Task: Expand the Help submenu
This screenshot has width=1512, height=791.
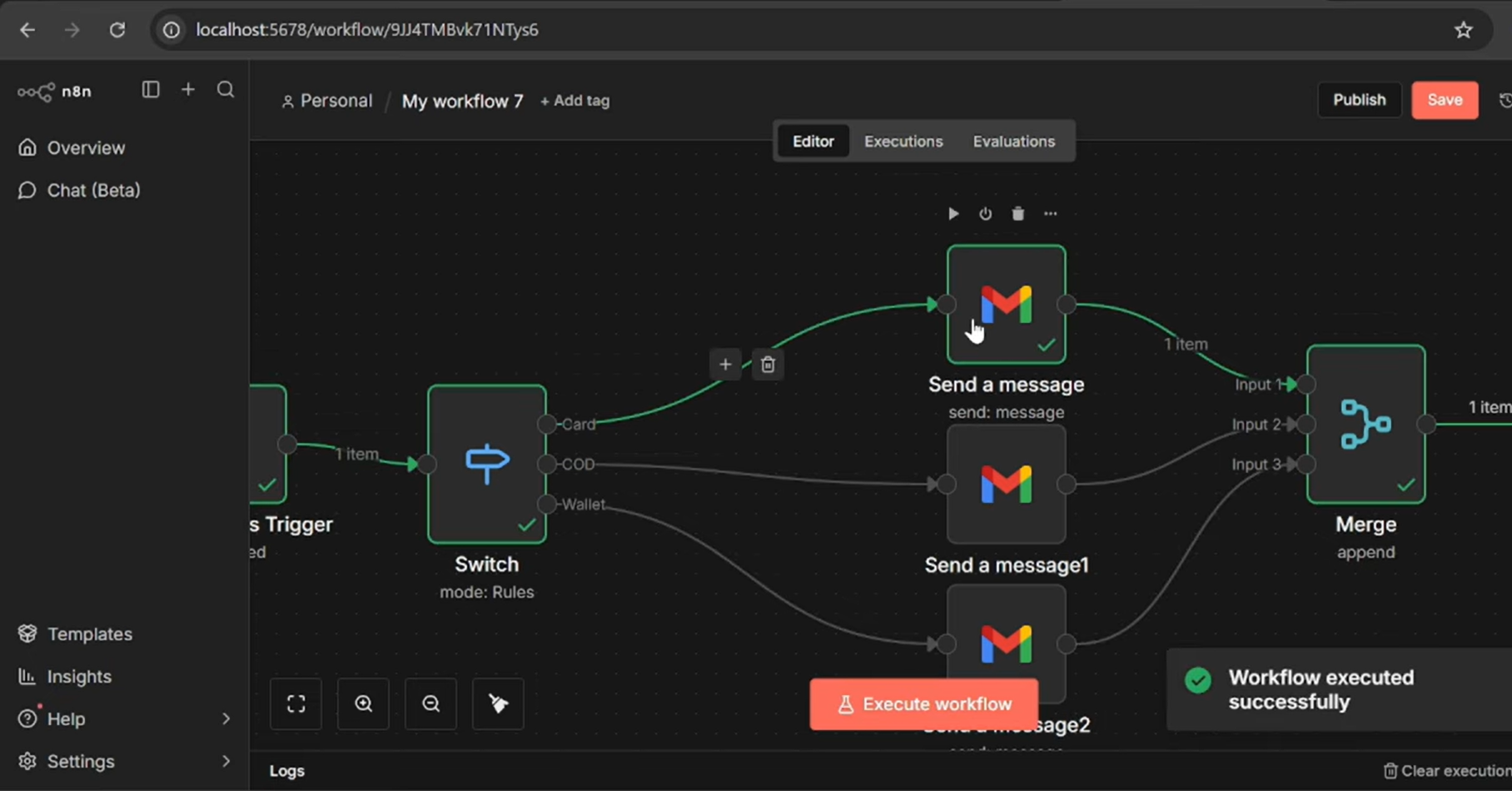Action: pos(226,719)
